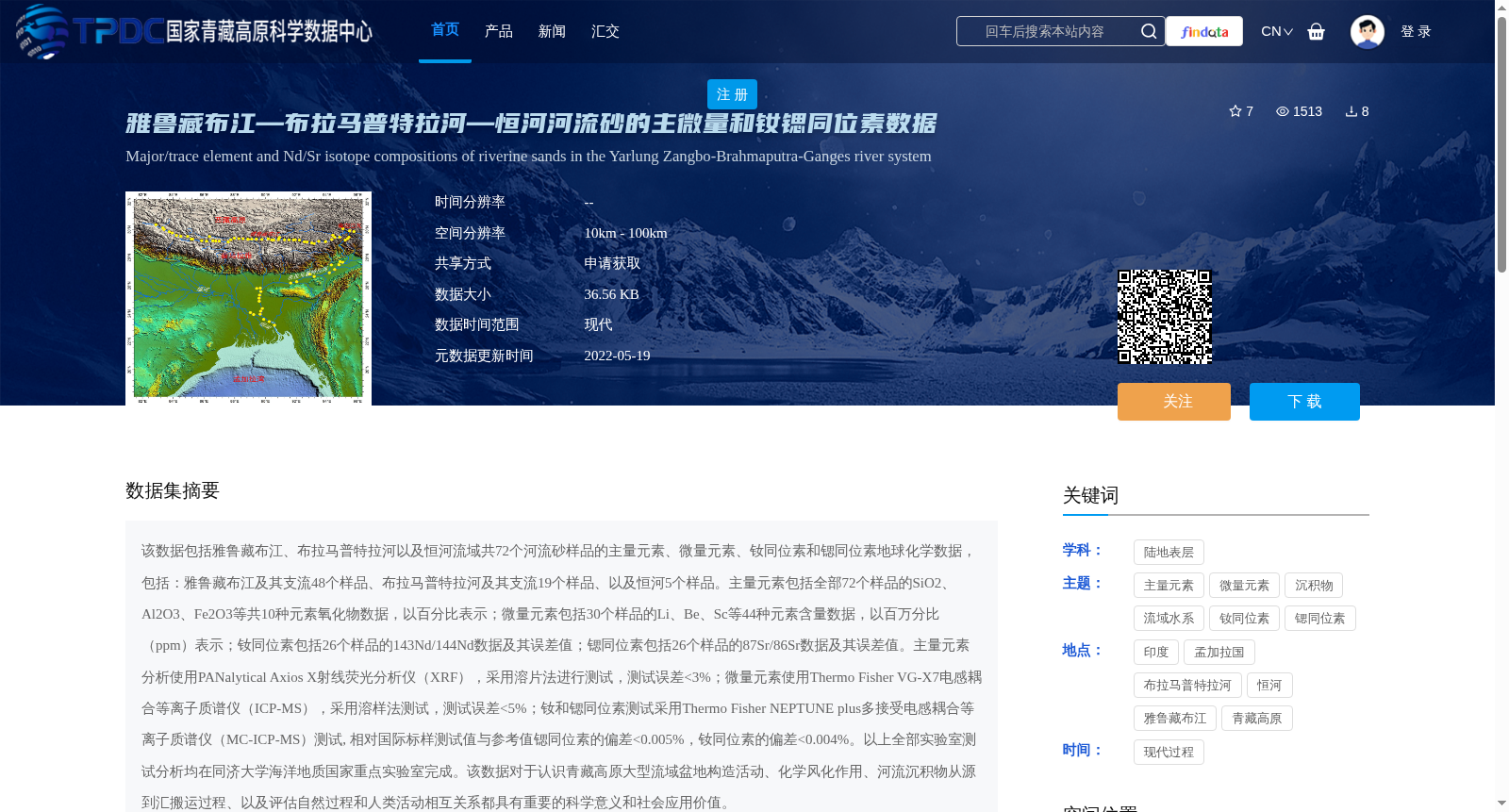Click the Chinese dataset title heading
Image resolution: width=1509 pixels, height=812 pixels.
point(531,124)
